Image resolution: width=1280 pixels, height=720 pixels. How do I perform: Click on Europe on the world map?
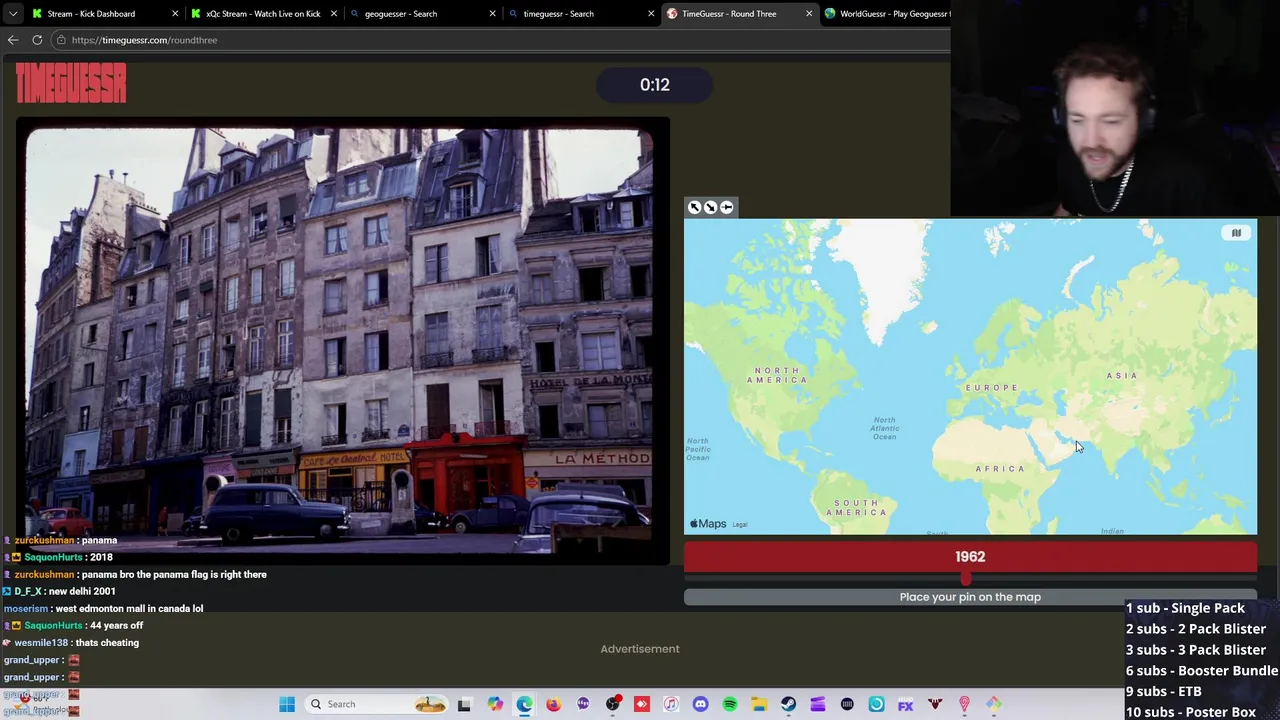(991, 387)
